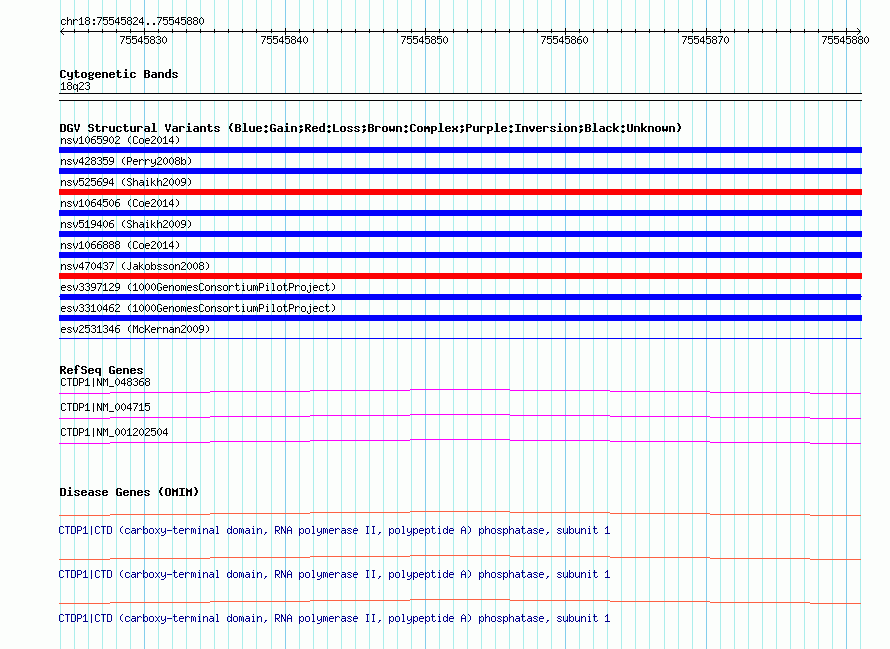This screenshot has width=890, height=649.
Task: Click the blue bar under nsv1065902
Action: tap(460, 150)
